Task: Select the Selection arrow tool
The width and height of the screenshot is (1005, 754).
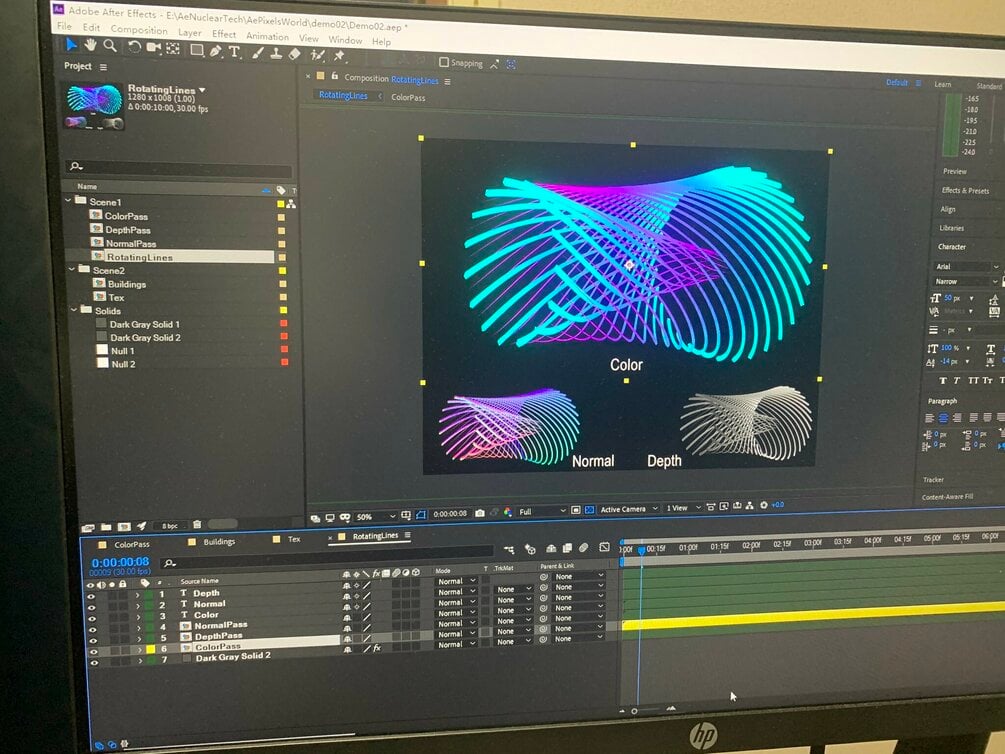Action: [x=71, y=44]
